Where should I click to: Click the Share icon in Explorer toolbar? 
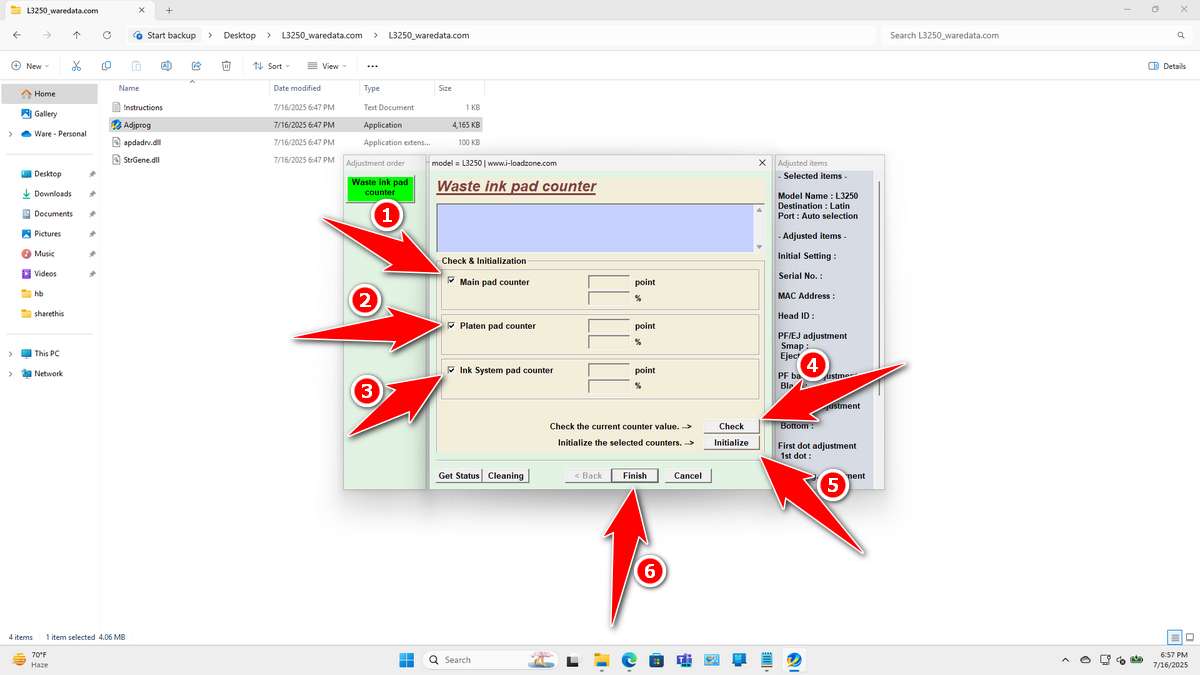point(196,66)
